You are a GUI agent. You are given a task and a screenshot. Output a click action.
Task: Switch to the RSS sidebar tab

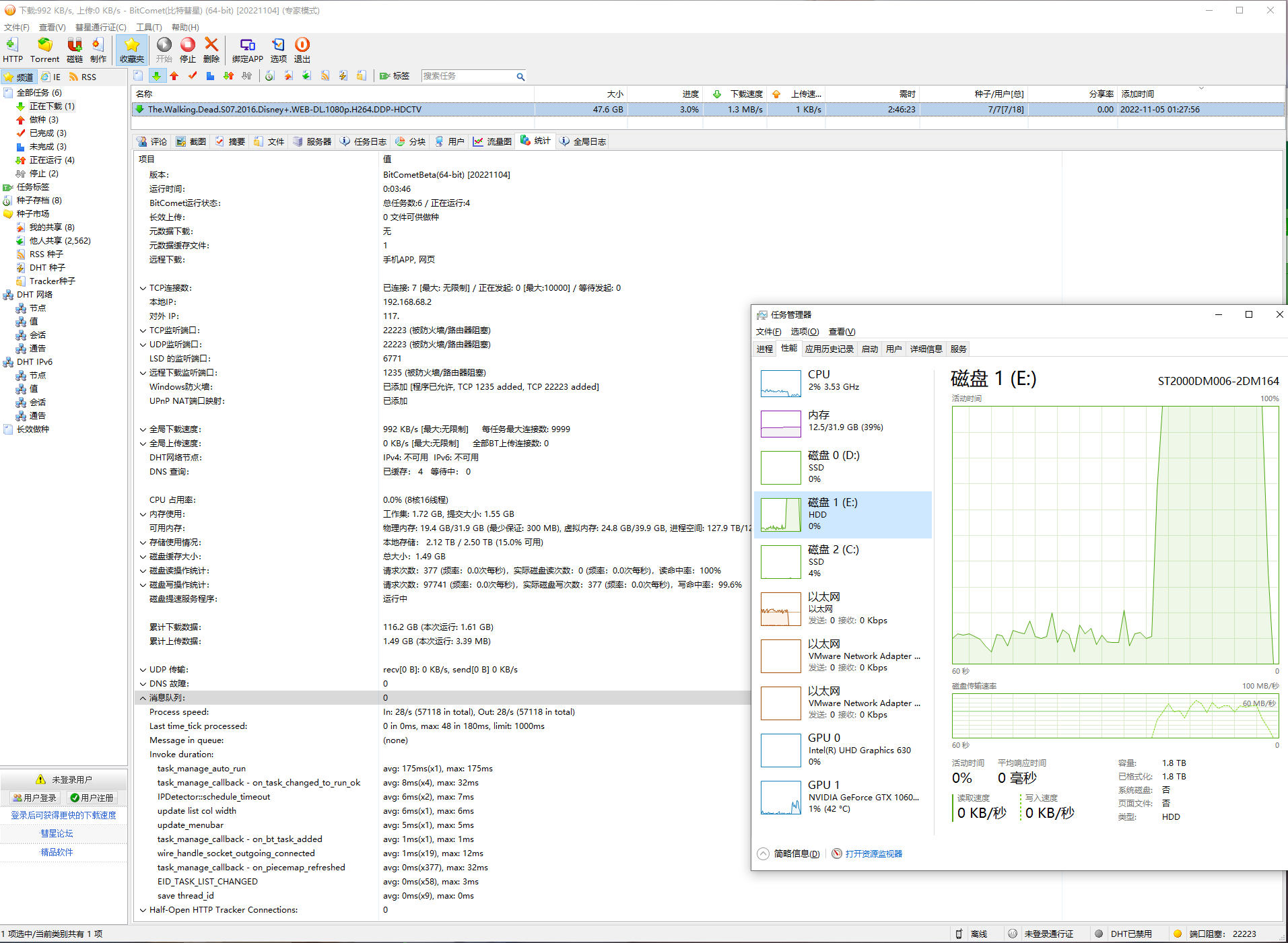point(82,77)
